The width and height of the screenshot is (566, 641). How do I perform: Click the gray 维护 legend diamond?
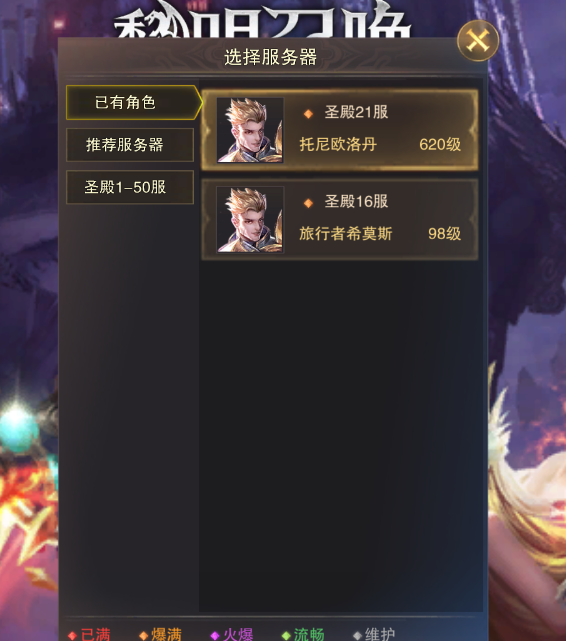pyautogui.click(x=357, y=636)
